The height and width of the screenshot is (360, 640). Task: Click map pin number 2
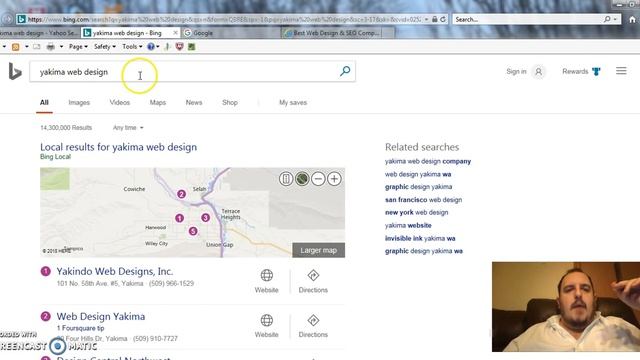click(x=182, y=194)
